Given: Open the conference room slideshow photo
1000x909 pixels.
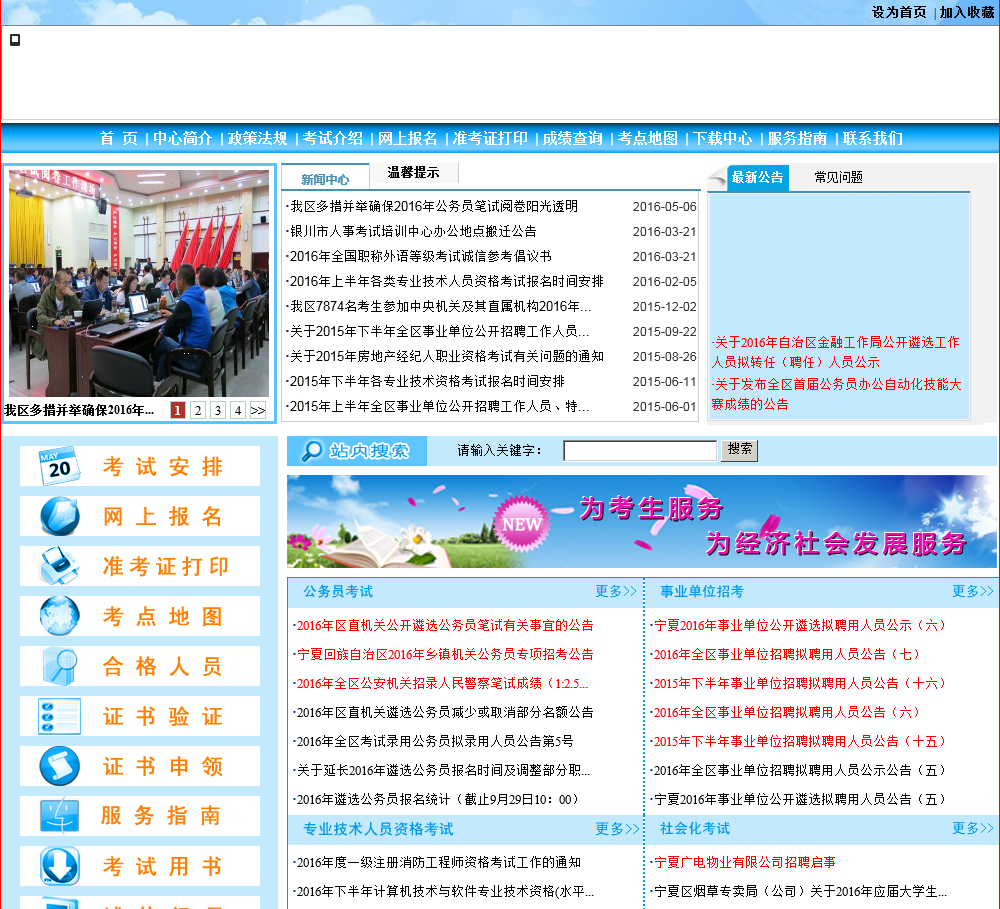Looking at the screenshot, I should click(x=138, y=283).
